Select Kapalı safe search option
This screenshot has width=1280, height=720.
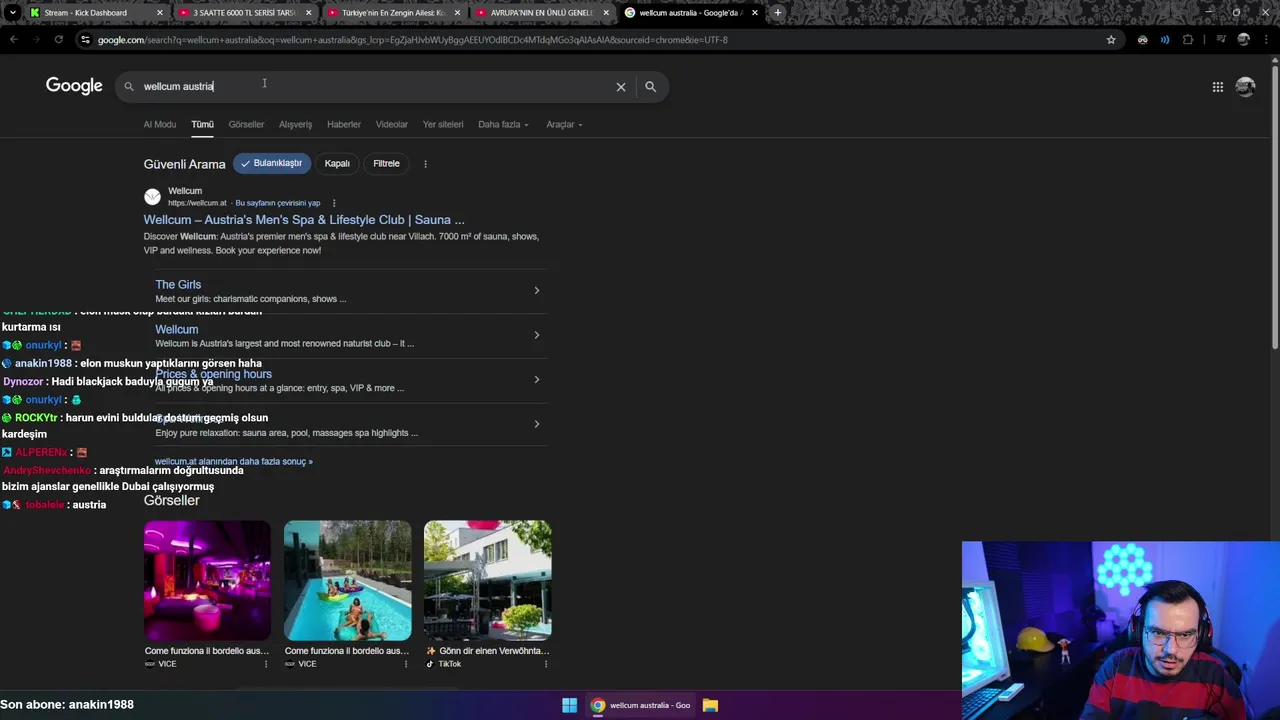click(337, 163)
